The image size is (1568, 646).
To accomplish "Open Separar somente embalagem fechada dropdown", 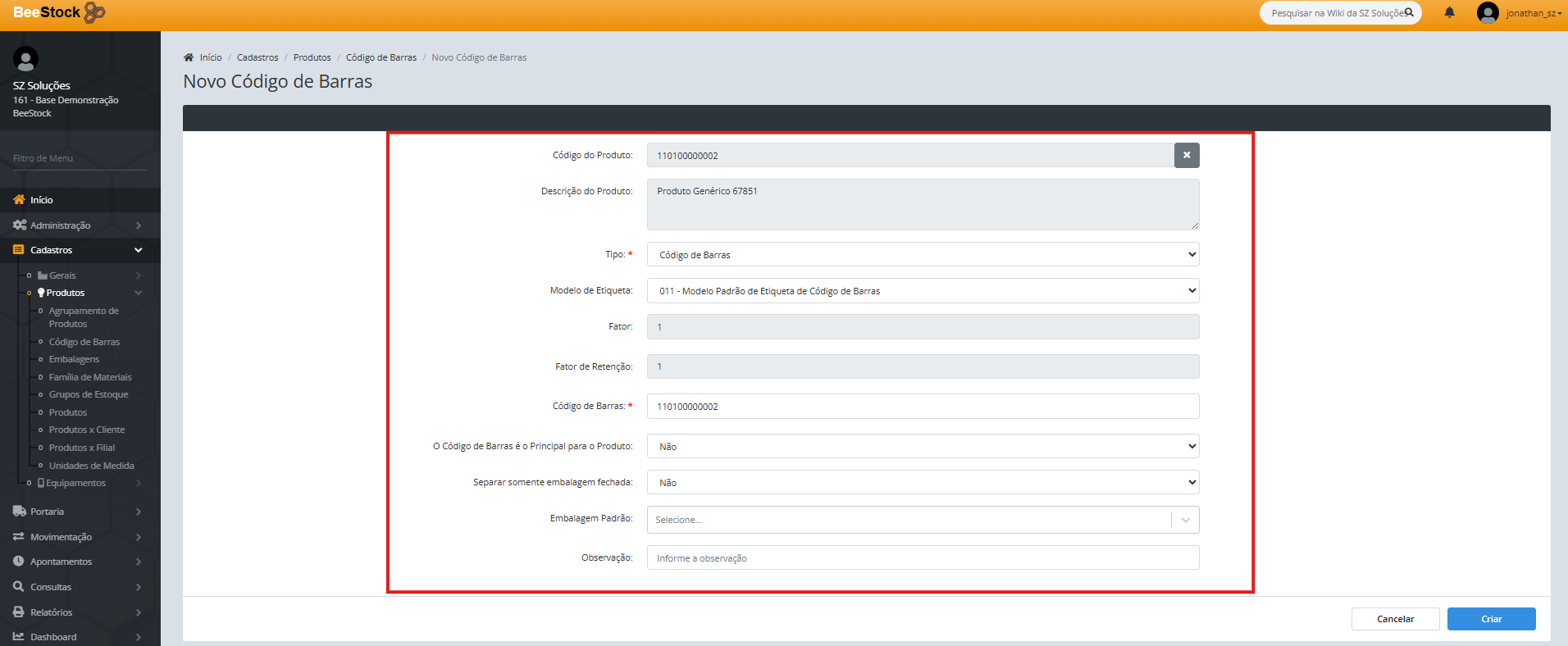I will pos(923,483).
